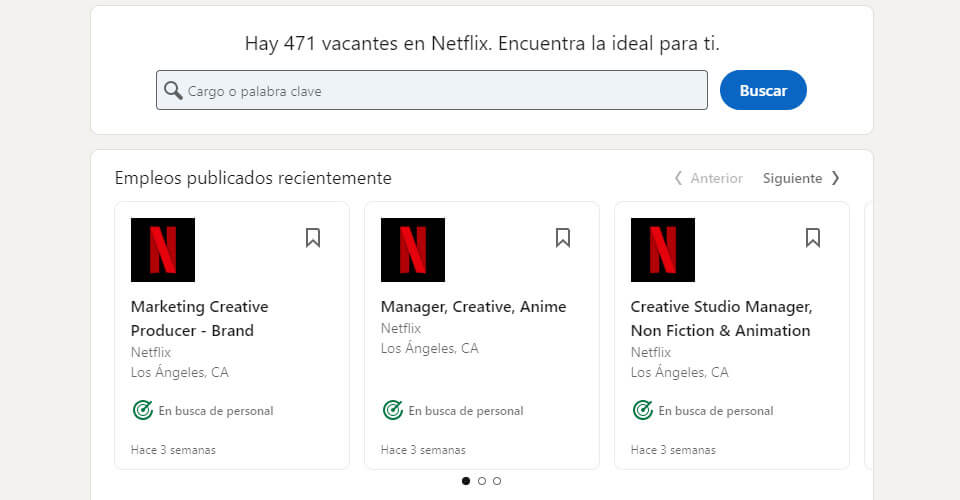The image size is (960, 500).
Task: Click the hiring target icon on Creative Studio Manager card
Action: point(642,410)
